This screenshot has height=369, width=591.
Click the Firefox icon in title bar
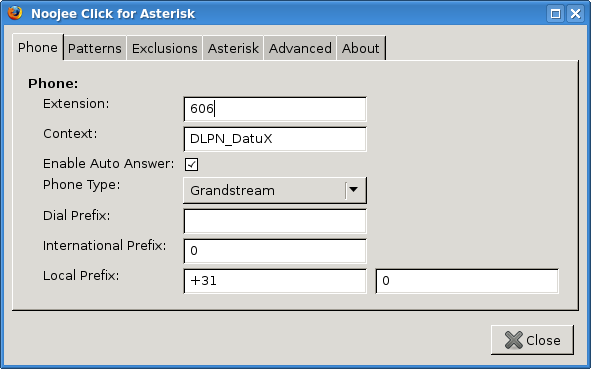[x=15, y=13]
